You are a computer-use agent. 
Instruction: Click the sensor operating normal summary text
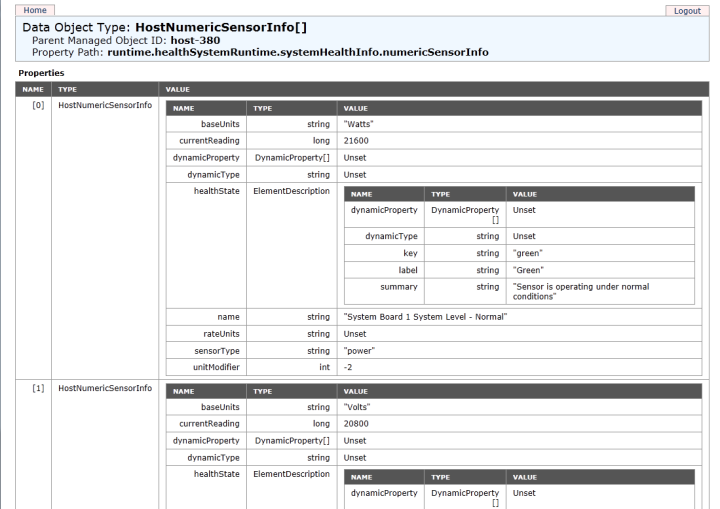pyautogui.click(x=581, y=292)
